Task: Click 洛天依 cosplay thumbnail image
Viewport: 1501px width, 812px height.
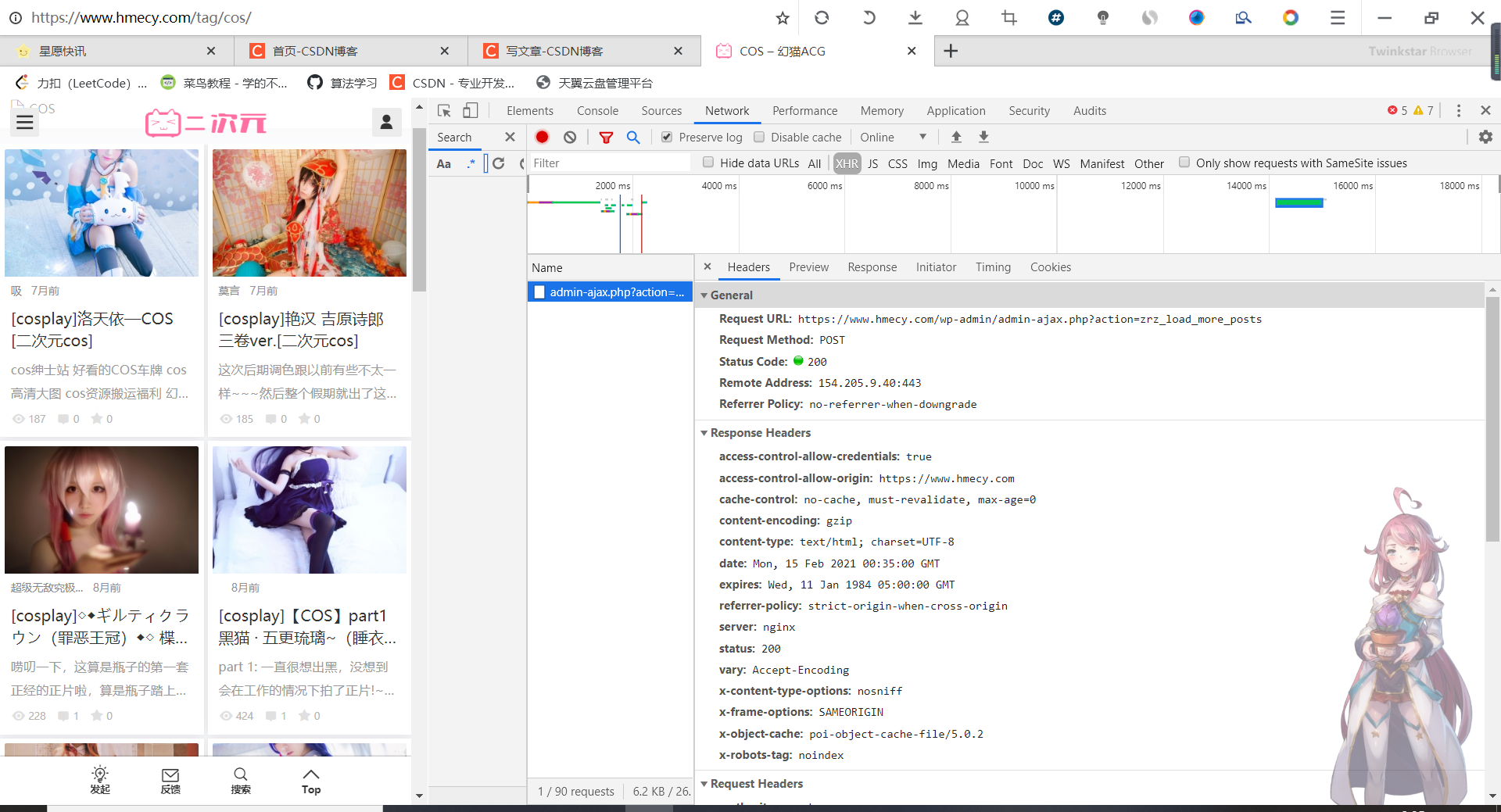Action: point(102,213)
